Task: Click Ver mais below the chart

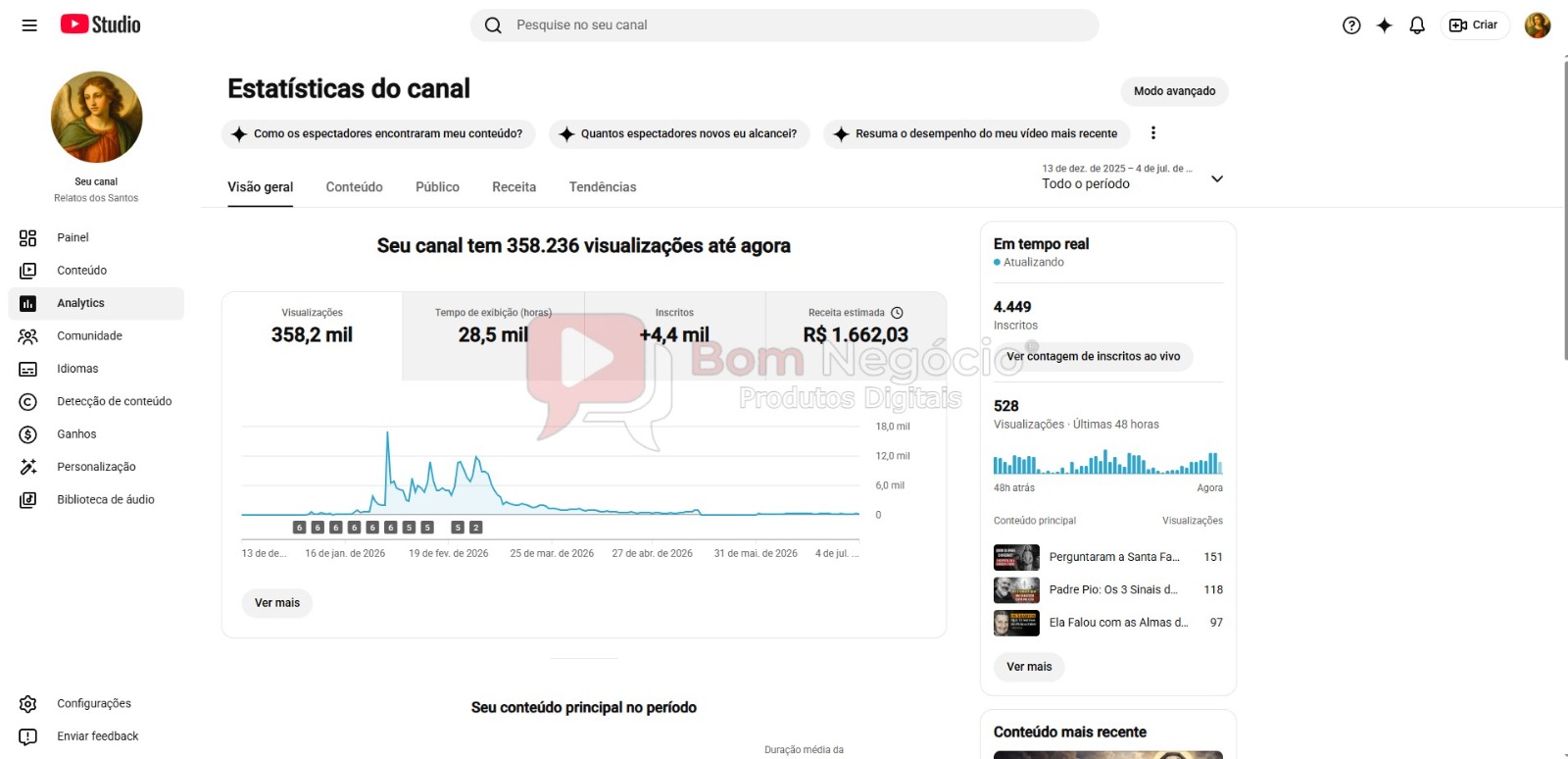Action: click(277, 603)
